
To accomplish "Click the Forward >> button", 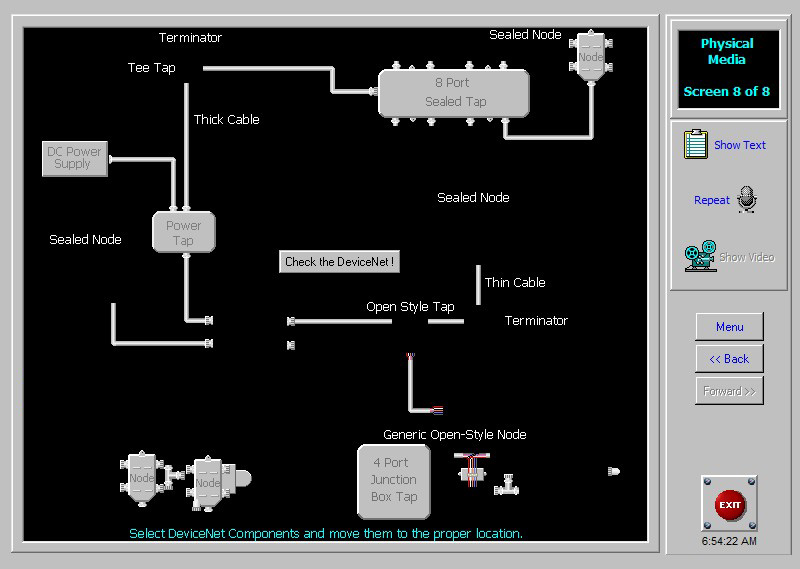I will point(729,391).
